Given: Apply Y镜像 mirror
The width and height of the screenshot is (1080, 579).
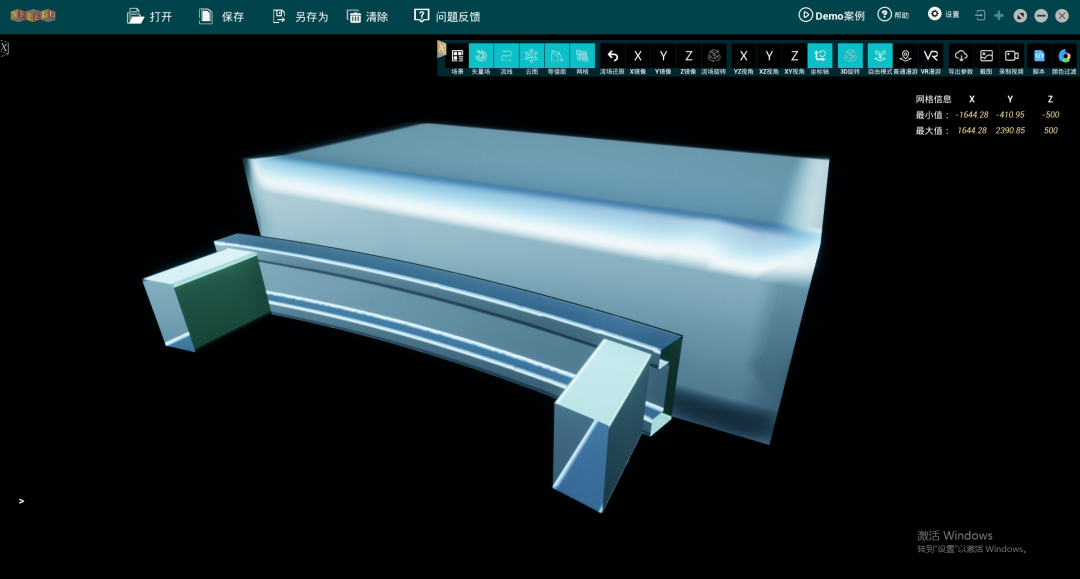Looking at the screenshot, I should pyautogui.click(x=663, y=60).
